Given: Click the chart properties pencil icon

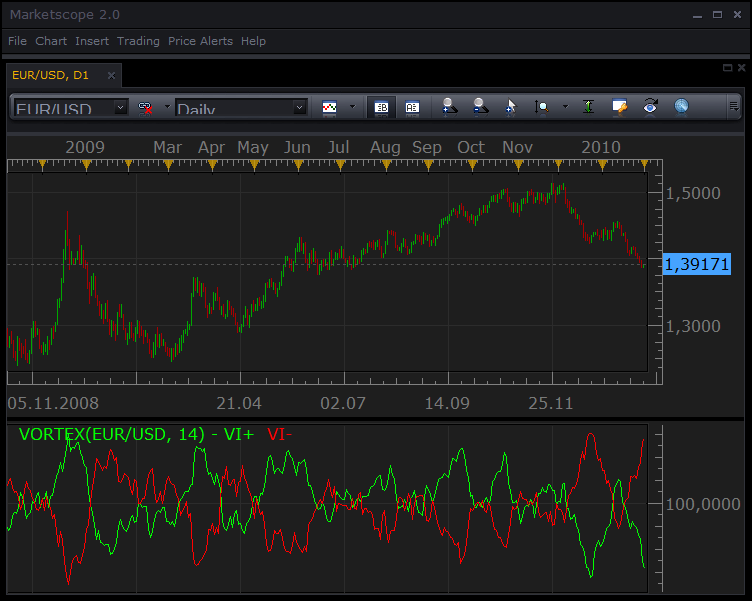Looking at the screenshot, I should point(619,106).
